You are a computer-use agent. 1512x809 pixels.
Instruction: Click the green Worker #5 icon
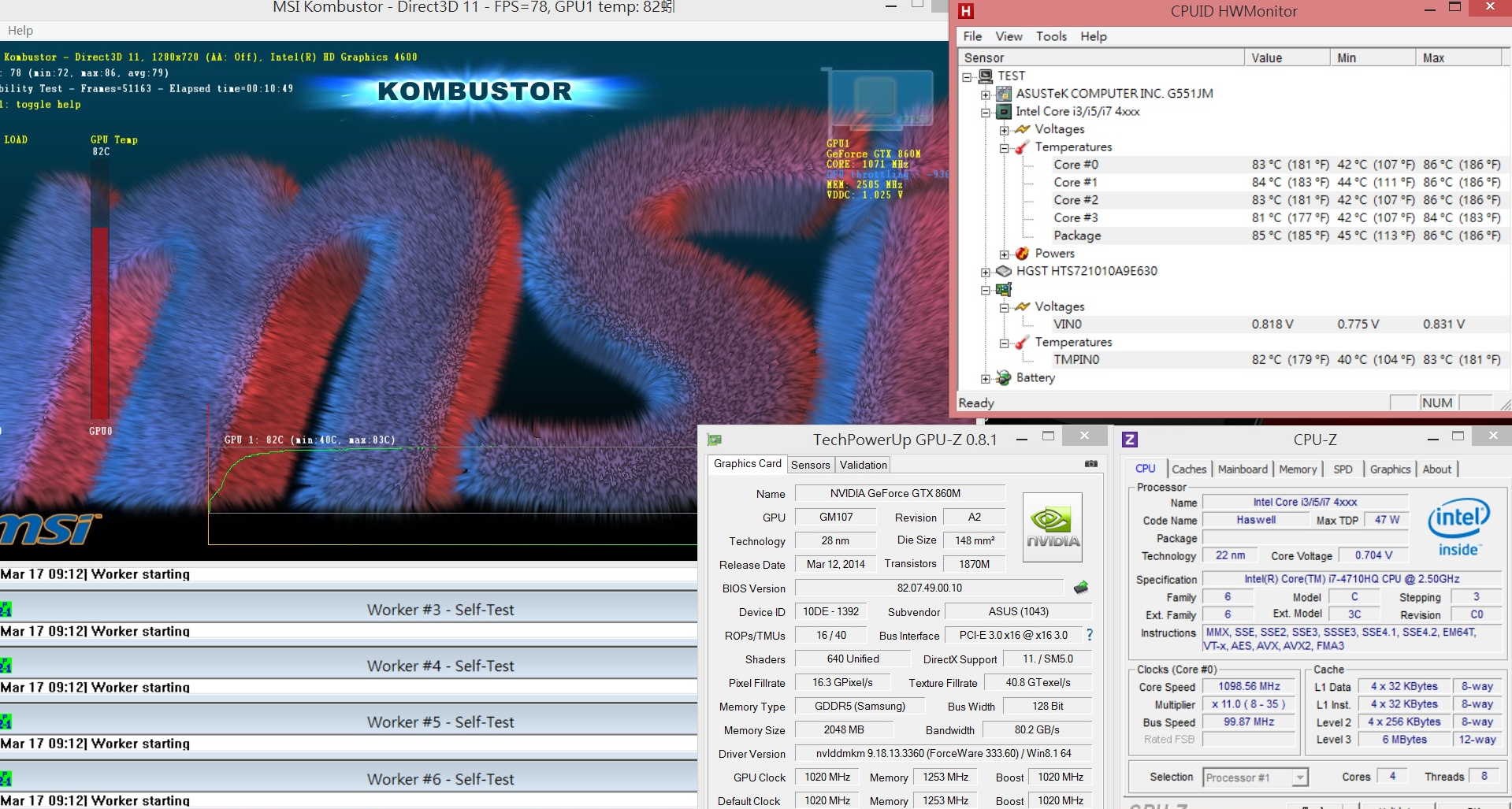click(x=6, y=722)
